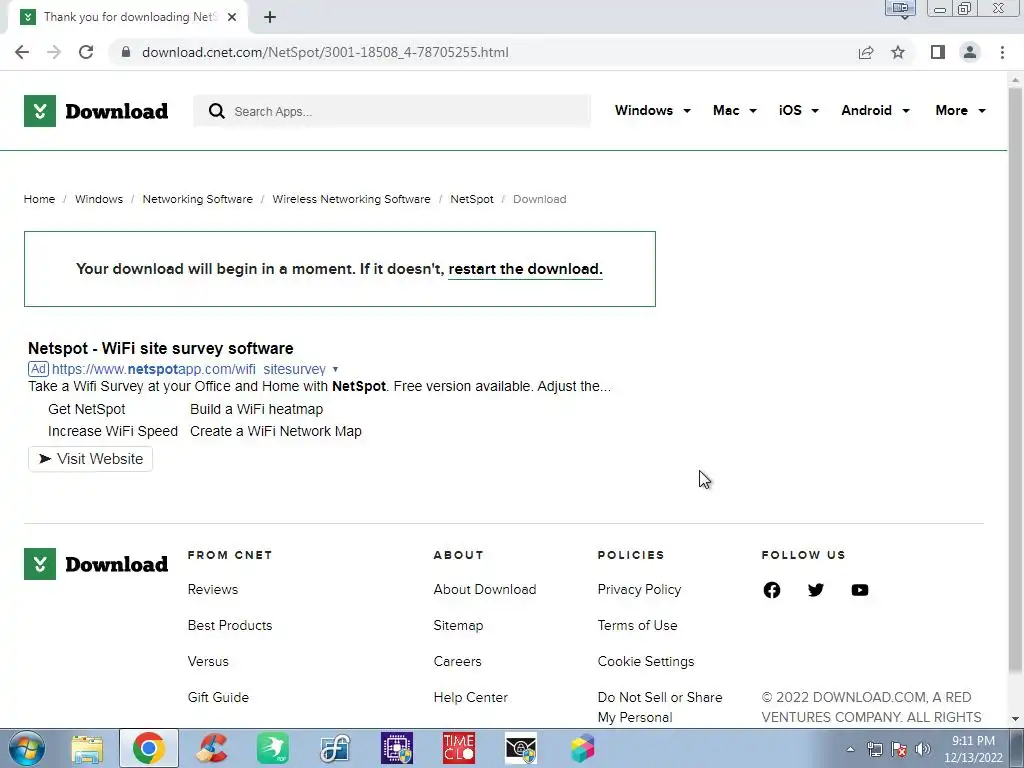Open Windows Explorer from taskbar

tap(87, 748)
